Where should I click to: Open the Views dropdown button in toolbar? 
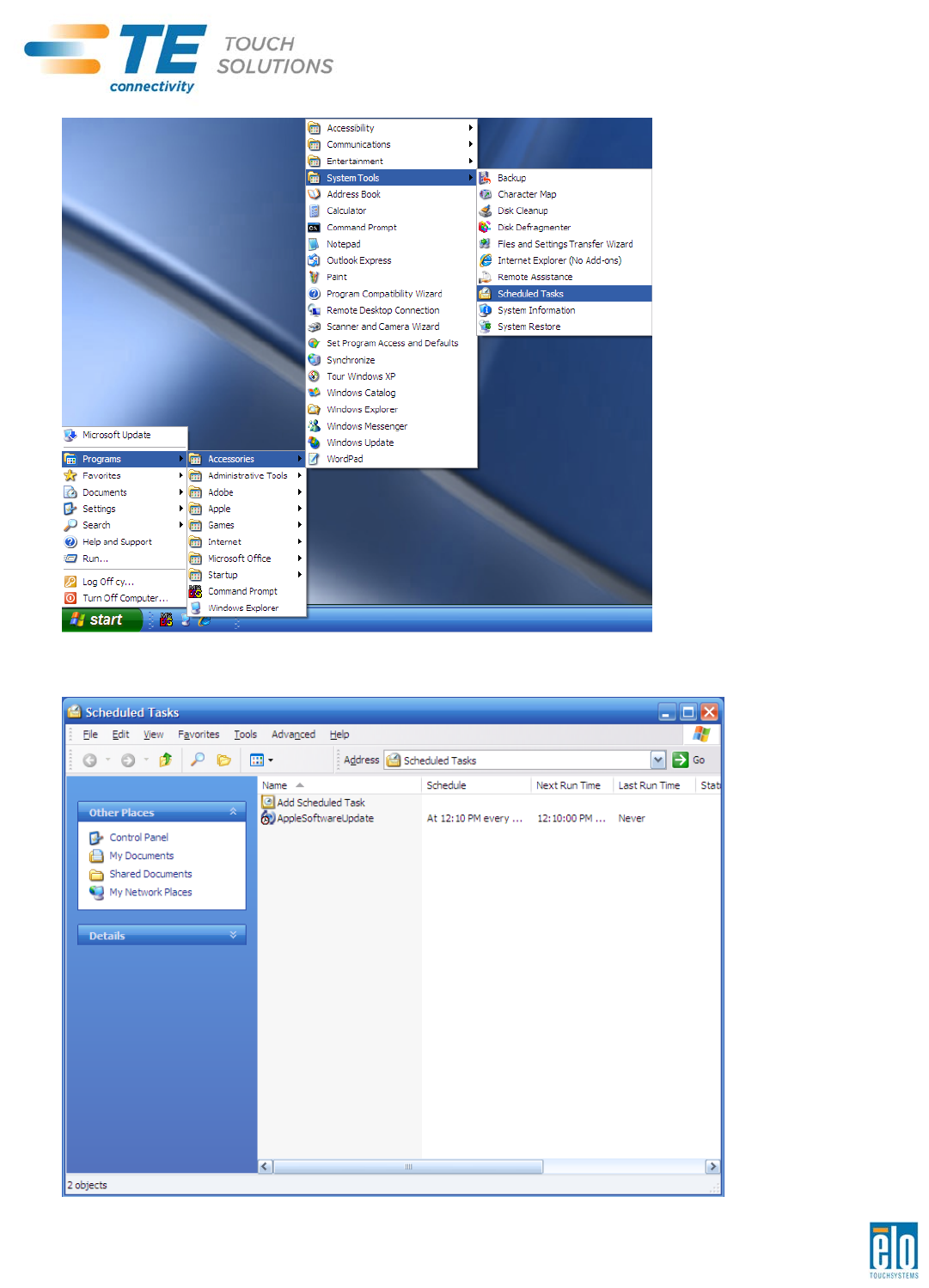(x=261, y=760)
